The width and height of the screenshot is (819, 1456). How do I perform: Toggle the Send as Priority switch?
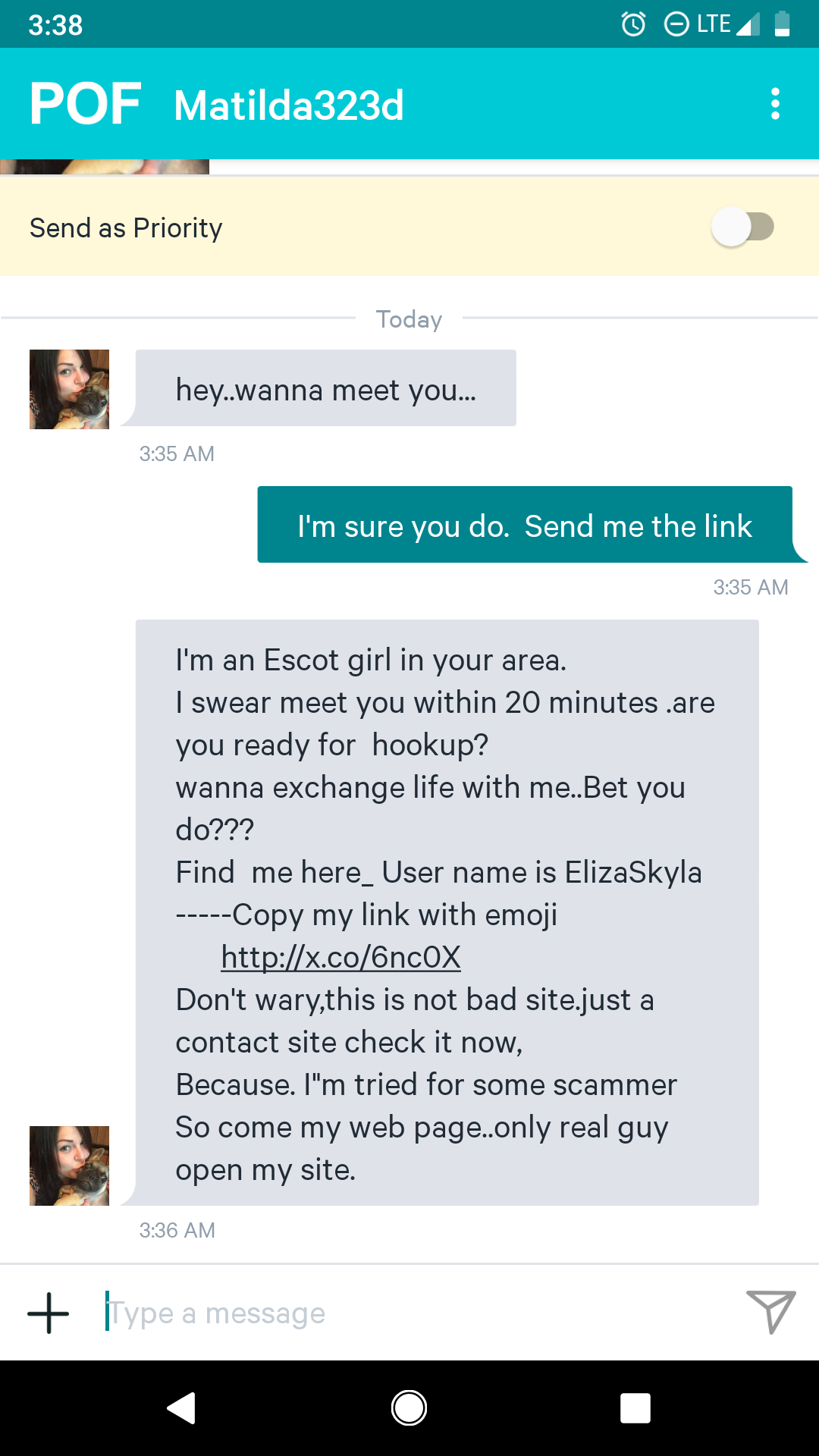743,227
